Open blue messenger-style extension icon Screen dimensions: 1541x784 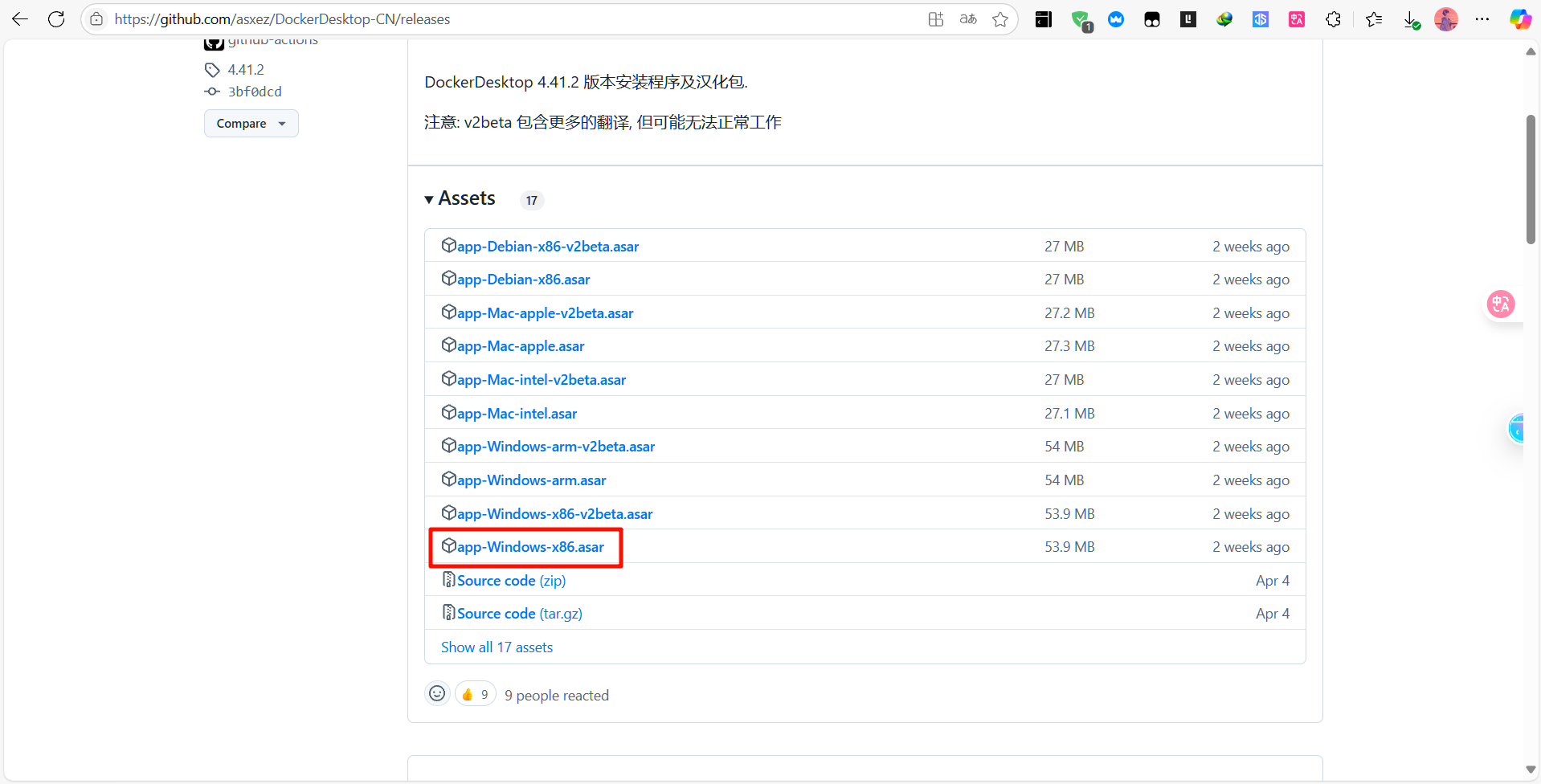click(1116, 19)
